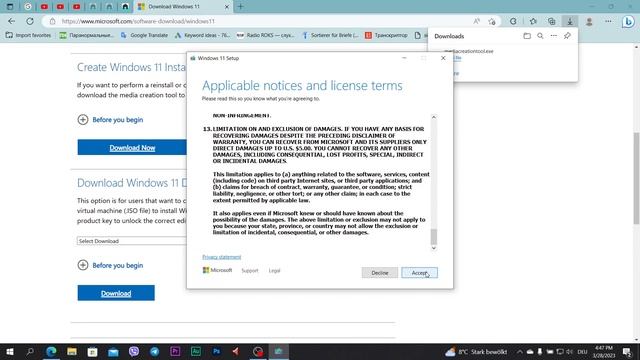Open 'Sortierer für Briefe' bookmark
Viewport: 640px width, 360px height.
coord(330,36)
